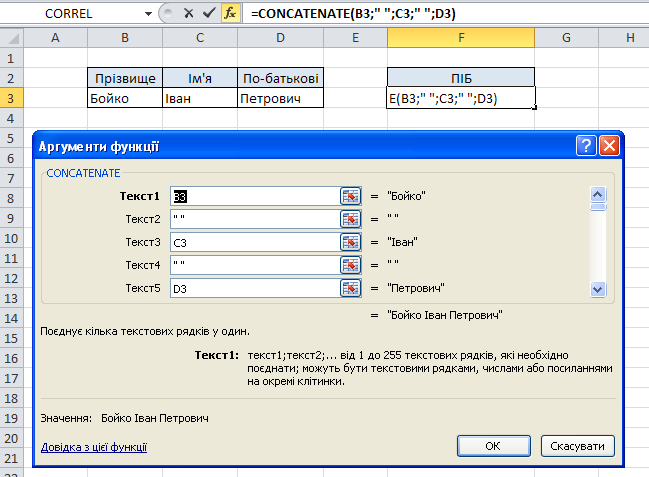Screen dimensions: 649x477
Task: Open the dialog help question mark button
Action: point(586,146)
